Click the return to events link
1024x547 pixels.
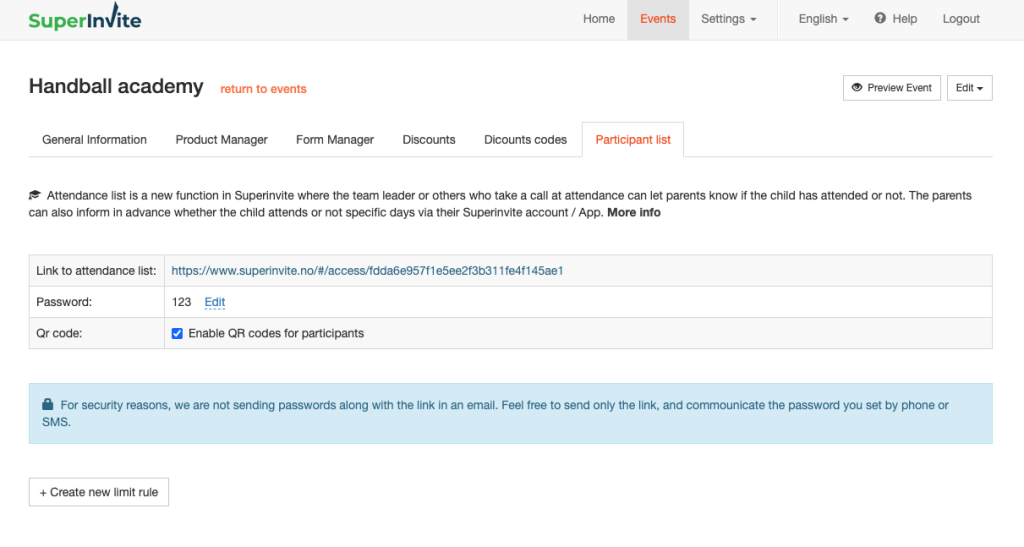(x=263, y=89)
